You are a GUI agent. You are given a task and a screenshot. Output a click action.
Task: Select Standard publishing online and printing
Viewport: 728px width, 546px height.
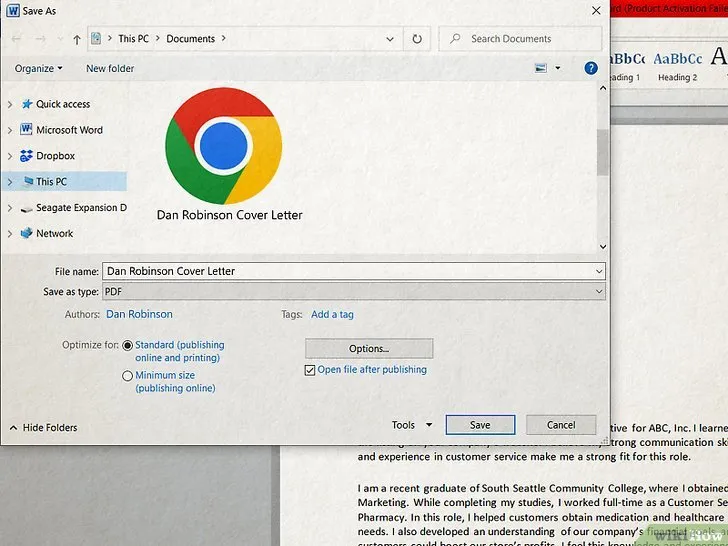[128, 345]
